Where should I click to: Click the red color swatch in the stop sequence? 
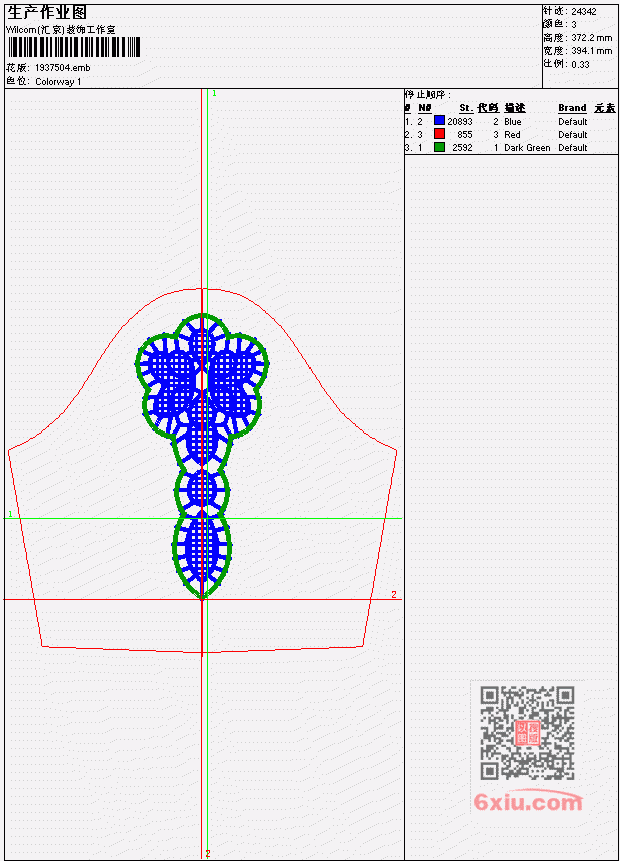(x=439, y=133)
